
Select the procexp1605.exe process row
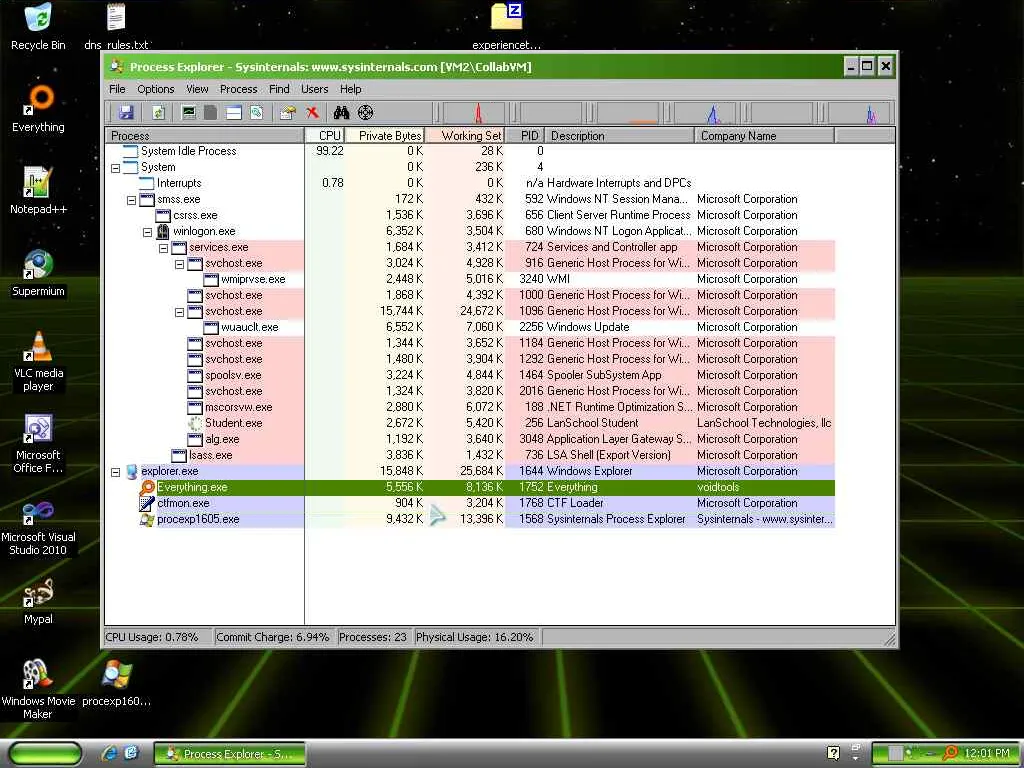[470, 519]
